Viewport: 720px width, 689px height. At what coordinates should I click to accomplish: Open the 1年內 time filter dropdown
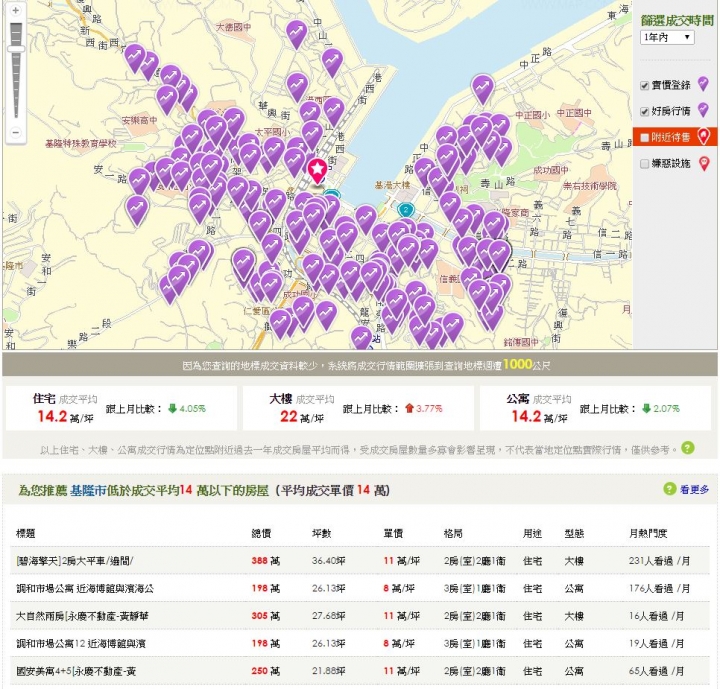[667, 37]
